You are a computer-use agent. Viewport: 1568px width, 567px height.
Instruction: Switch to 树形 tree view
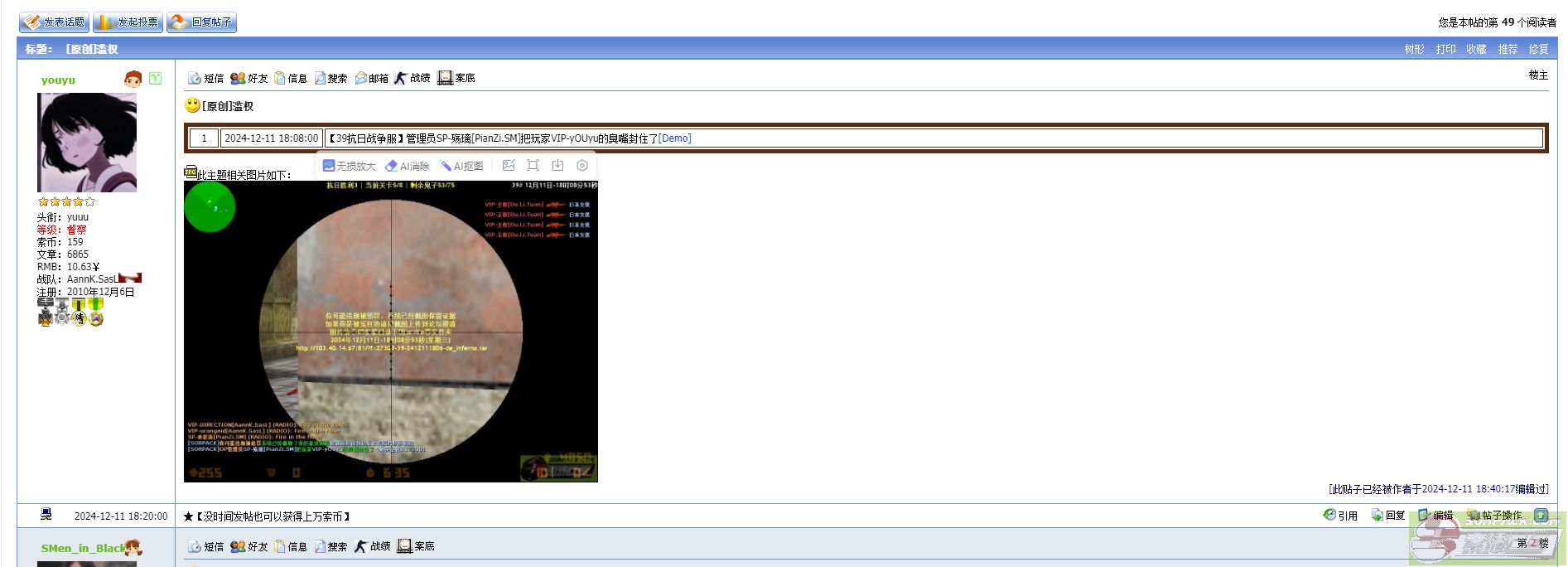pos(1414,49)
